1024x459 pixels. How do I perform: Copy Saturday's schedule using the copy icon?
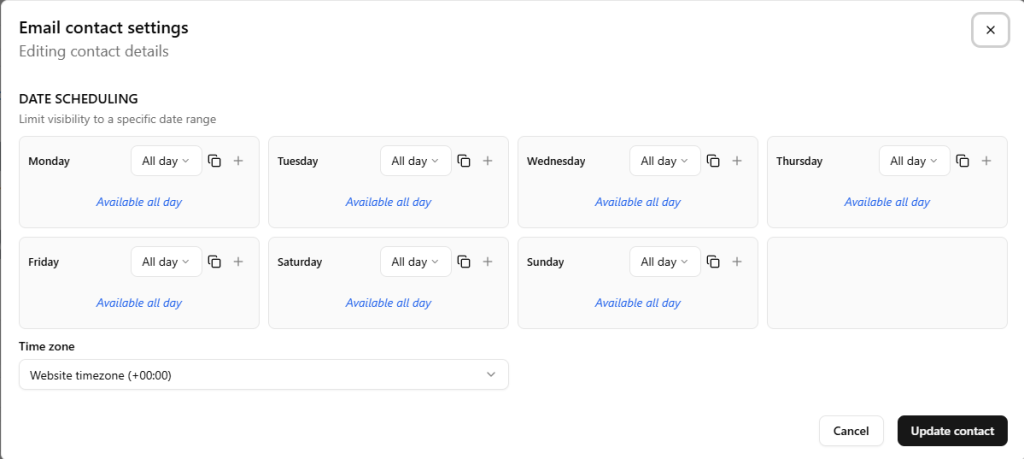click(463, 262)
